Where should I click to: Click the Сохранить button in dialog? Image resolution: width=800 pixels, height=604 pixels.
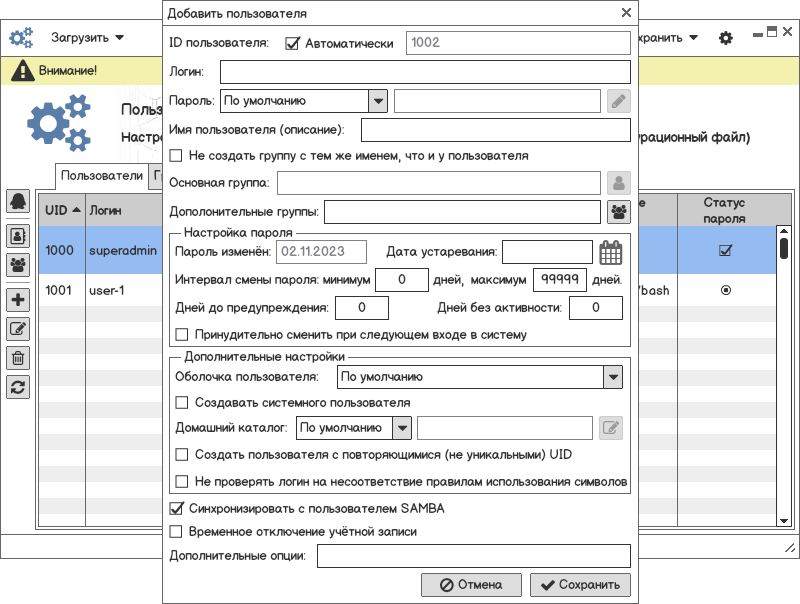(x=580, y=585)
